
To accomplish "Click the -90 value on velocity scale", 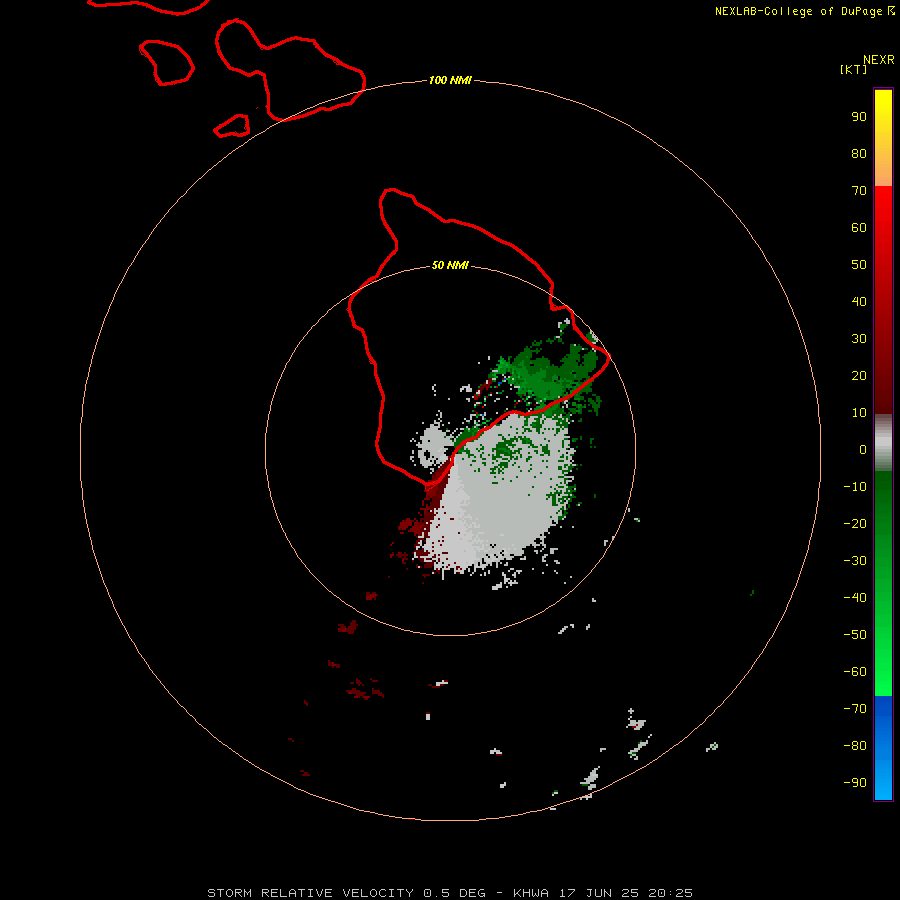I will click(855, 782).
